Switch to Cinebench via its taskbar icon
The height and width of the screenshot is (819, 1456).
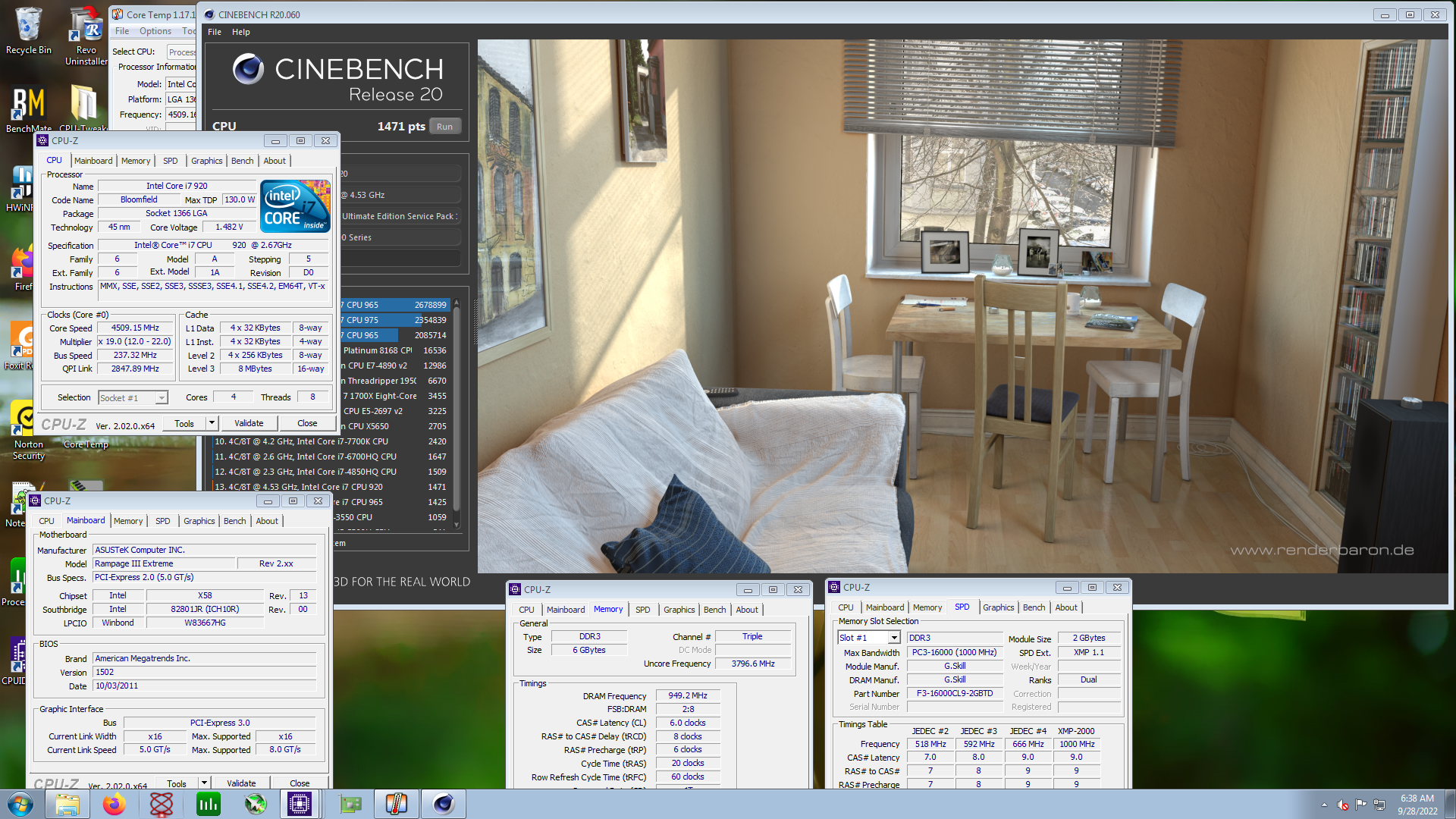click(444, 804)
